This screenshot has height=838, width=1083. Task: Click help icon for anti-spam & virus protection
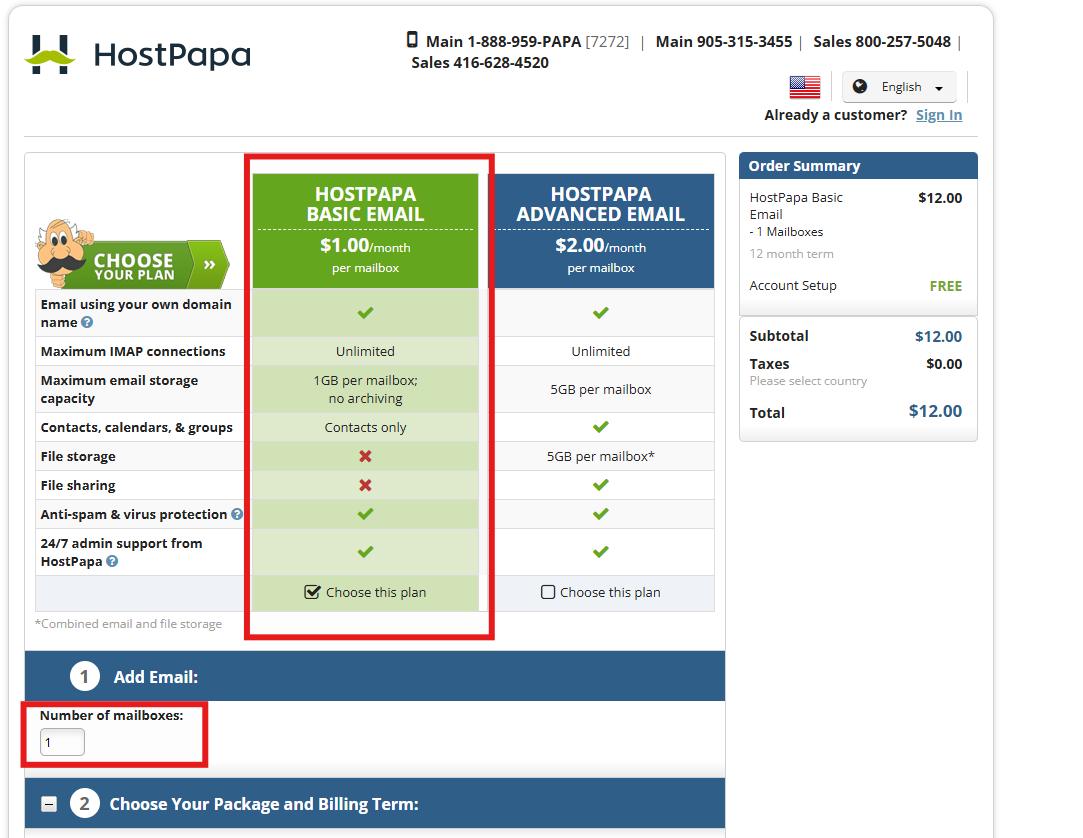pyautogui.click(x=237, y=514)
